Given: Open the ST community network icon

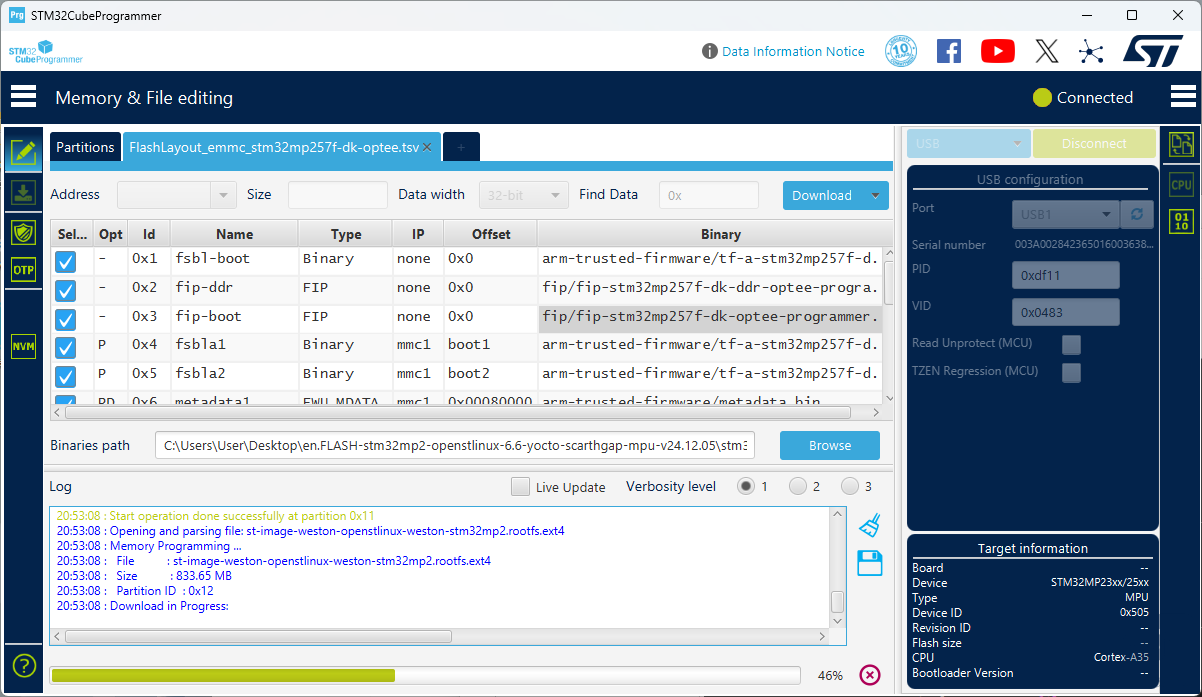Looking at the screenshot, I should (x=1091, y=51).
